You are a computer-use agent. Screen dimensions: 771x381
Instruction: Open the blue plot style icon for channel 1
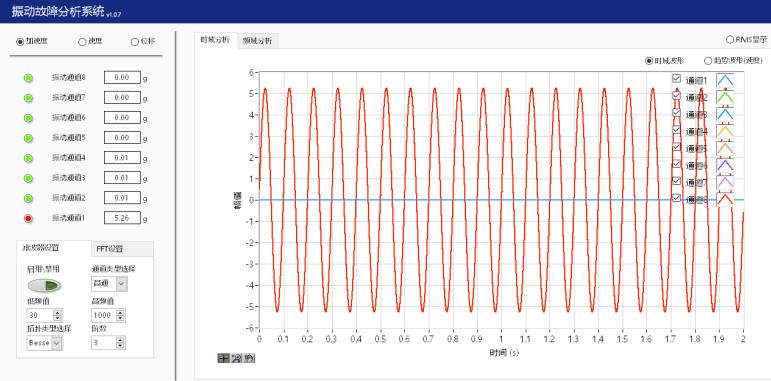point(725,80)
